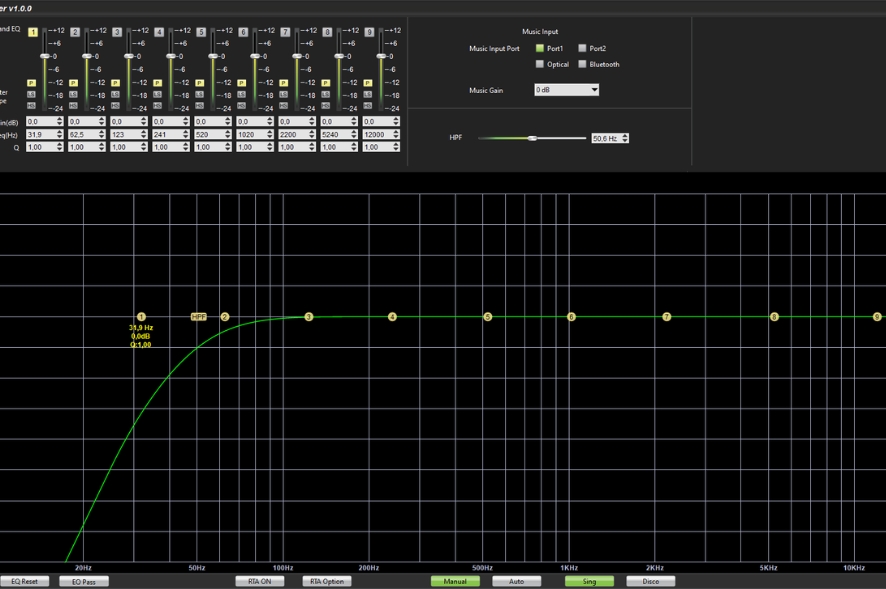The height and width of the screenshot is (589, 886).
Task: Check the Optical input option
Action: (540, 64)
